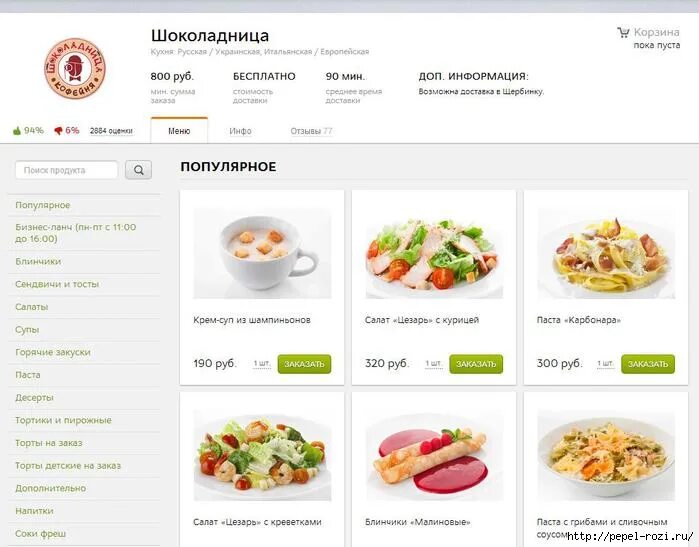The width and height of the screenshot is (699, 547).
Task: Open the shopping cart icon
Action: click(x=623, y=32)
